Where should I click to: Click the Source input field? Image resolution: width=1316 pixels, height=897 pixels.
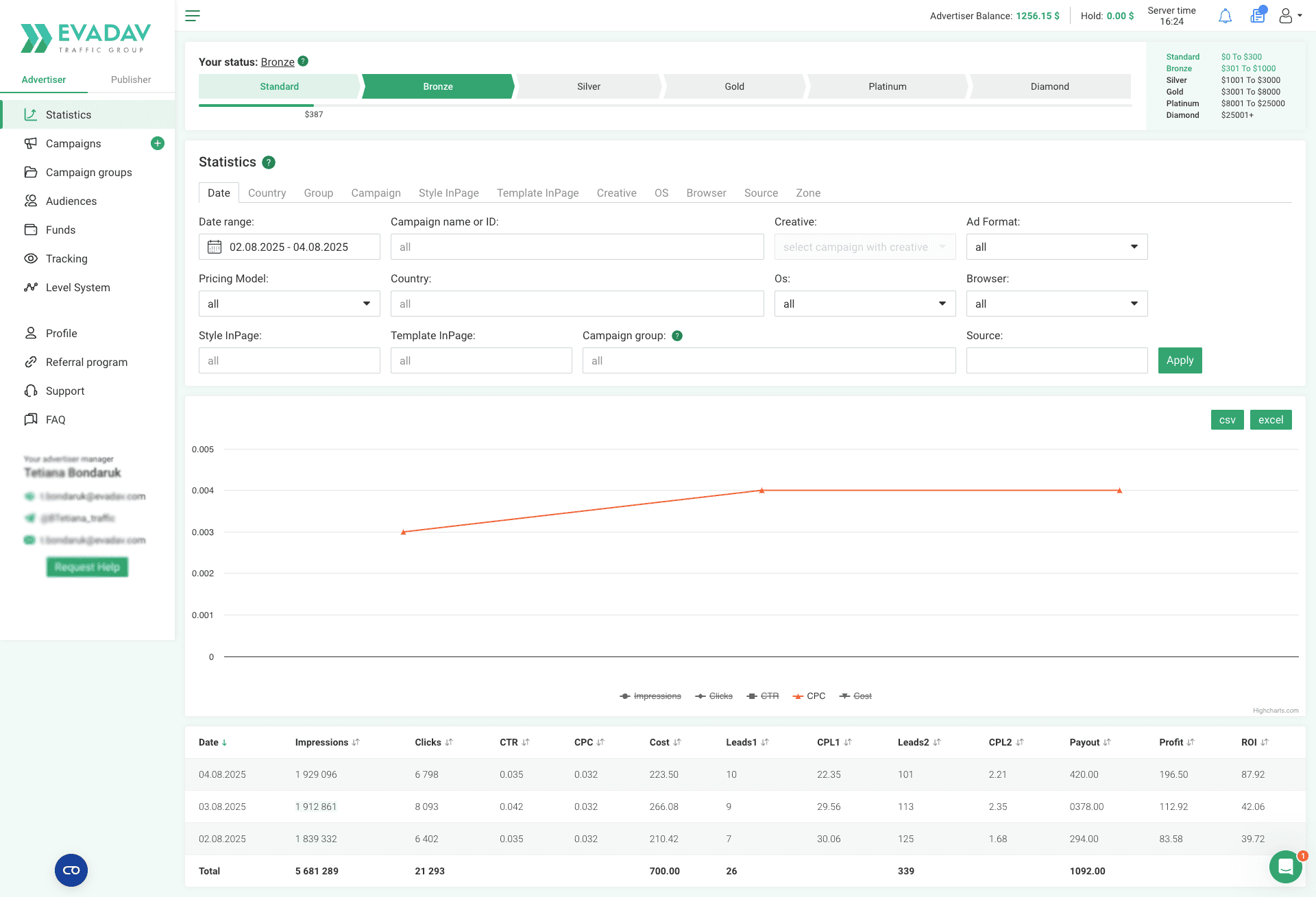coord(1057,360)
